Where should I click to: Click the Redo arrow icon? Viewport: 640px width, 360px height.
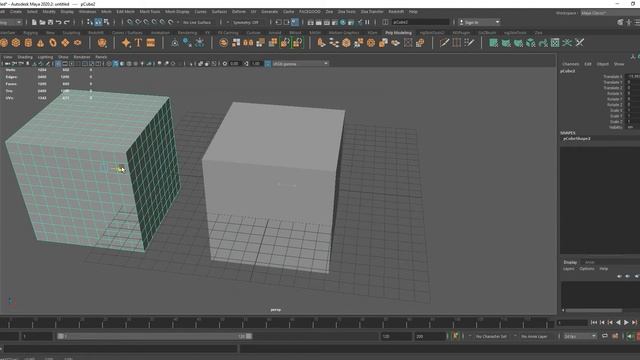coord(67,22)
